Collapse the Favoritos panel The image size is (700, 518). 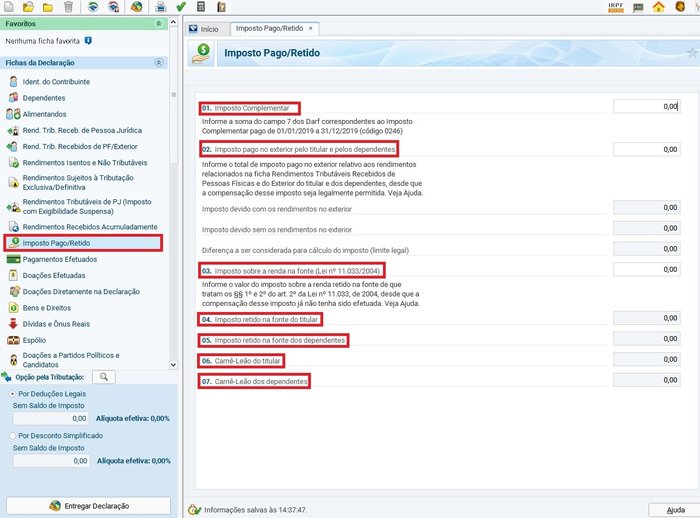pyautogui.click(x=158, y=23)
